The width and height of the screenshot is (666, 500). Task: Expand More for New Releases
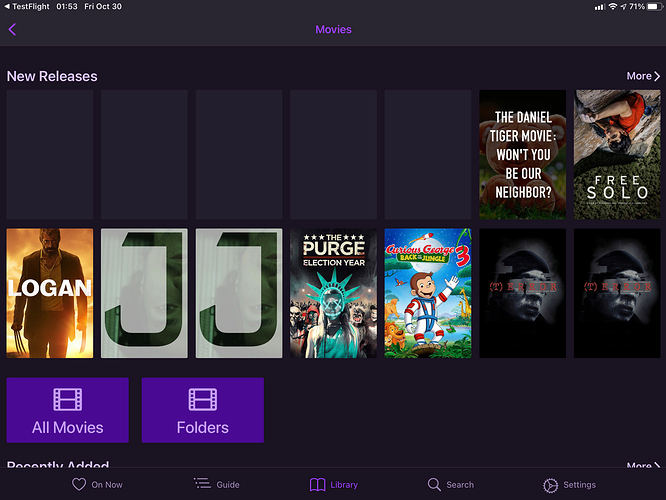pyautogui.click(x=643, y=76)
